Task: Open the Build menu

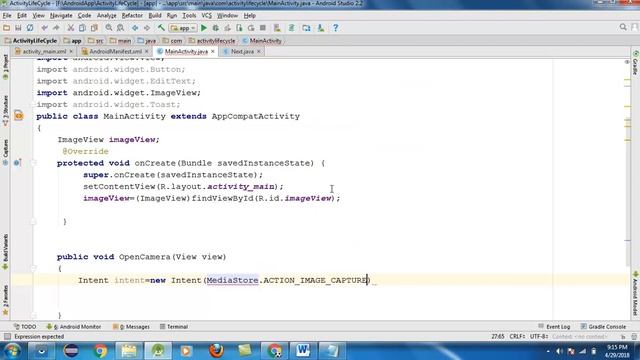Action: pos(155,16)
